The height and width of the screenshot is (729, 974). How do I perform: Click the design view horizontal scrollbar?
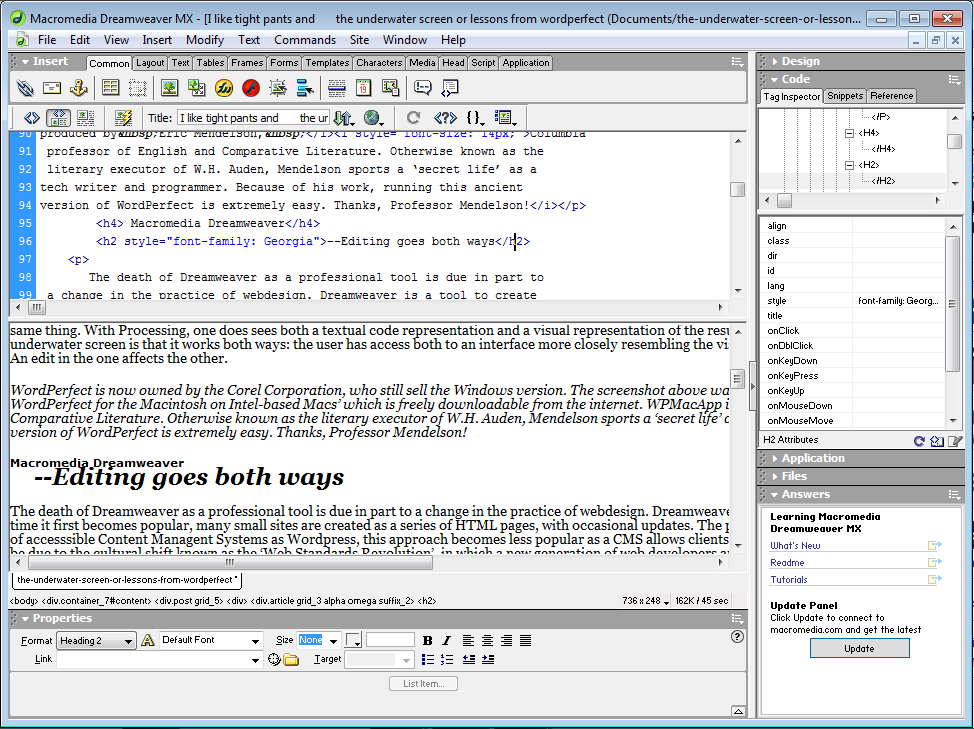click(x=230, y=563)
